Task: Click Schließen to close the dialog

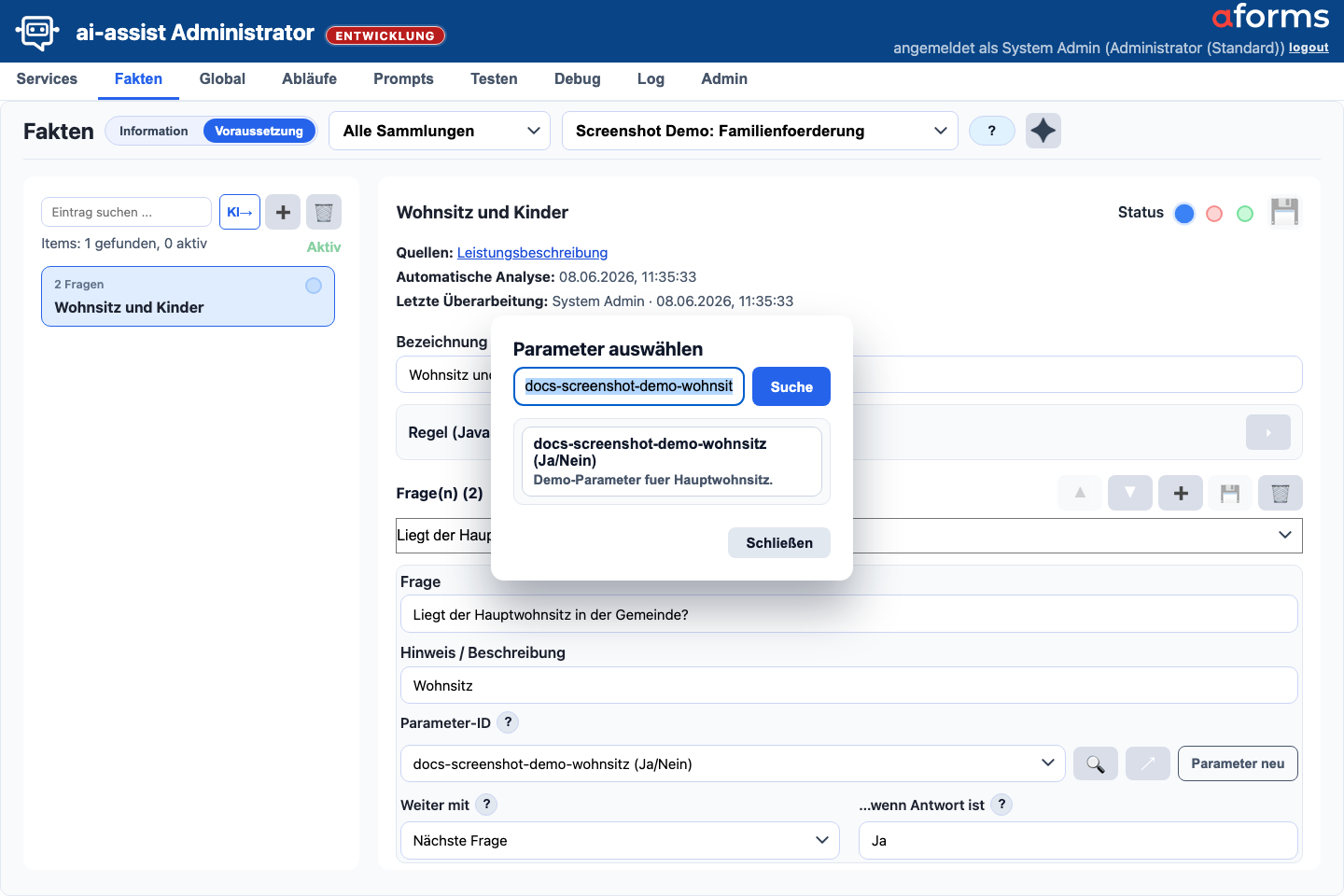Action: tap(779, 543)
